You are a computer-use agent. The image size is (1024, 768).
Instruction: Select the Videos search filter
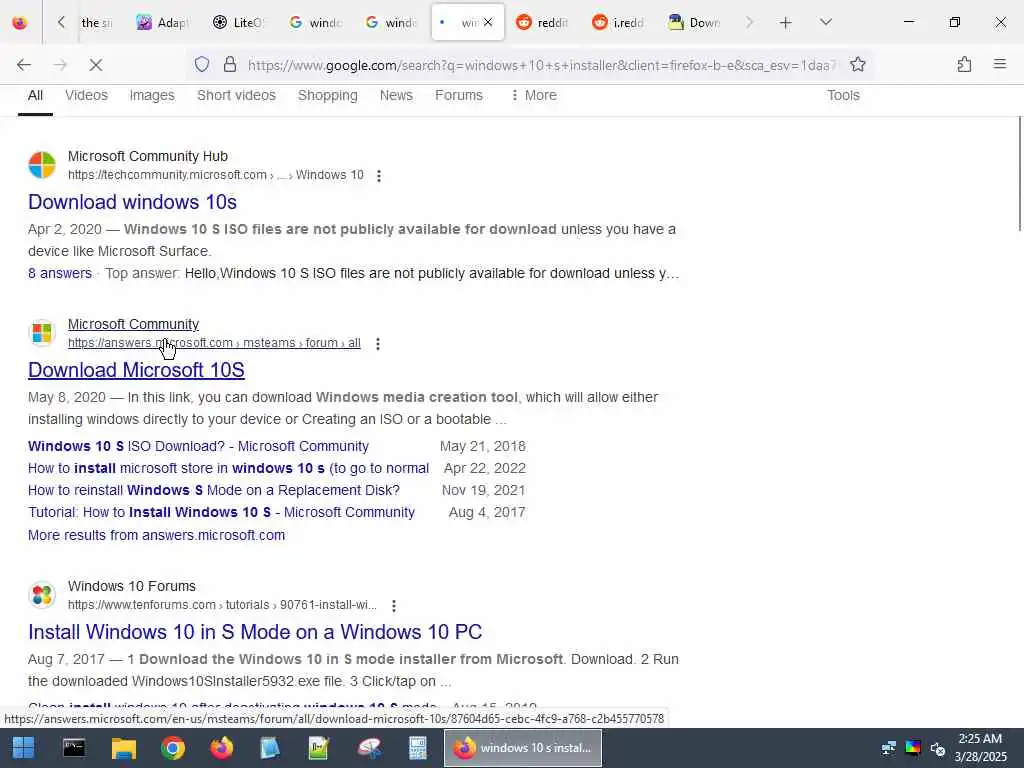coord(86,95)
